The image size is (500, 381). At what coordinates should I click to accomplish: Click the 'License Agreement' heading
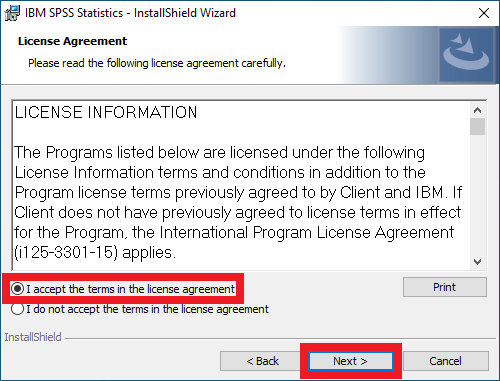(72, 41)
